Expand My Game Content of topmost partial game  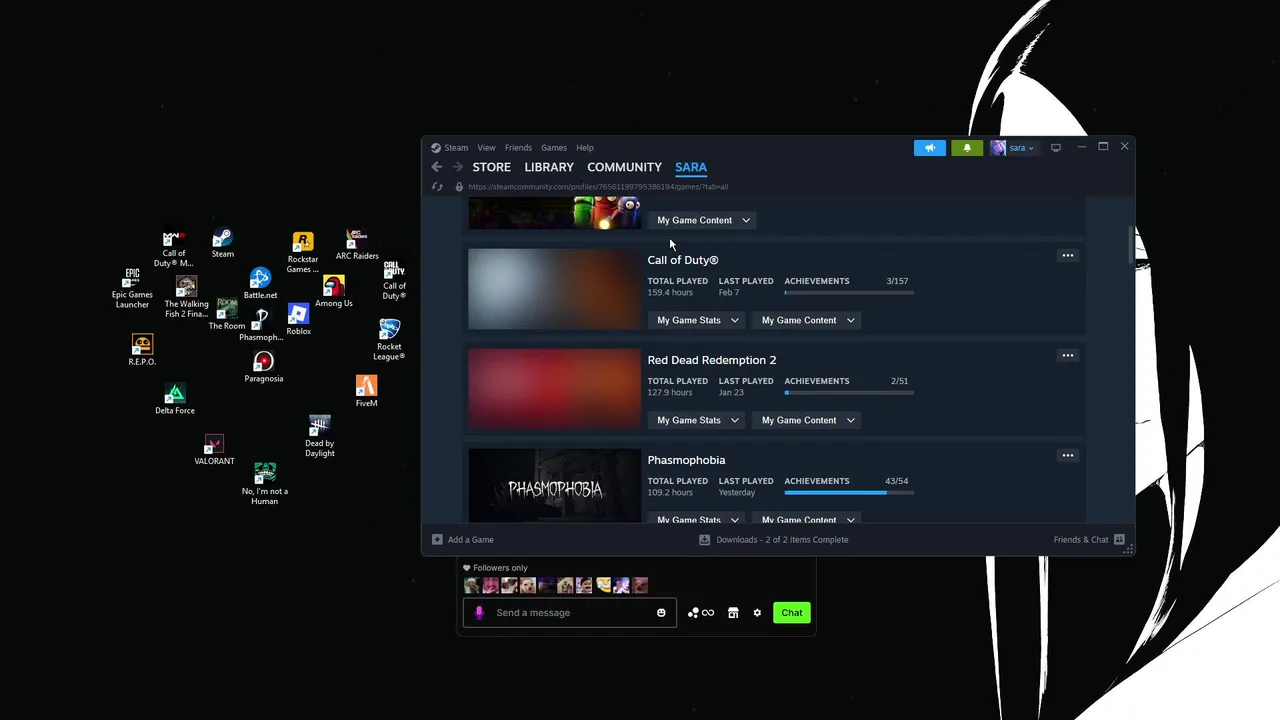click(703, 220)
